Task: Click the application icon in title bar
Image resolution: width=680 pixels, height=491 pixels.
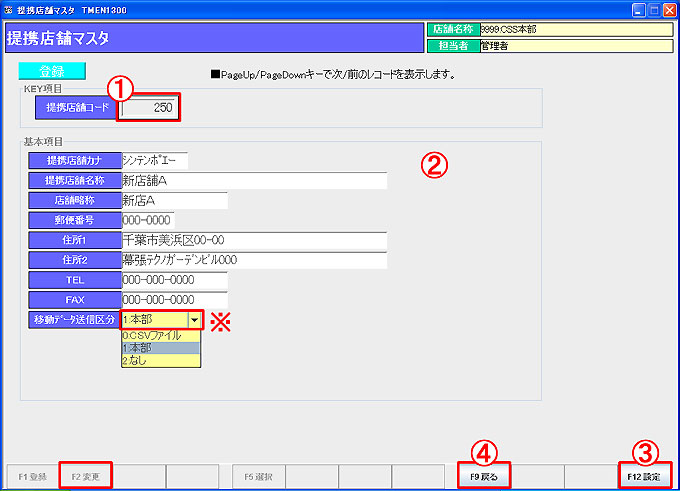Action: click(x=8, y=10)
